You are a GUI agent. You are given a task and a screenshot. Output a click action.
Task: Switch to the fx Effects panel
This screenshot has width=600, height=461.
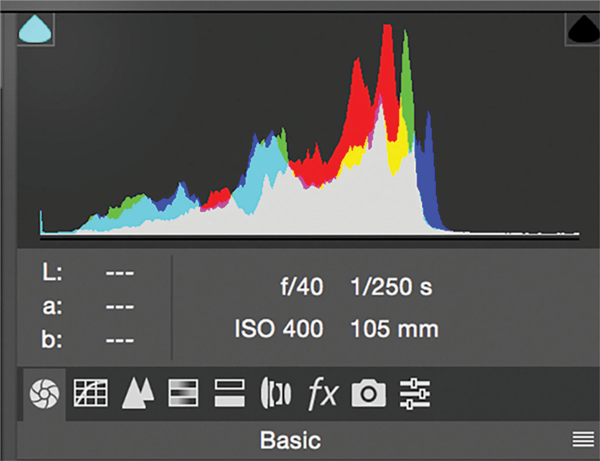pyautogui.click(x=321, y=394)
